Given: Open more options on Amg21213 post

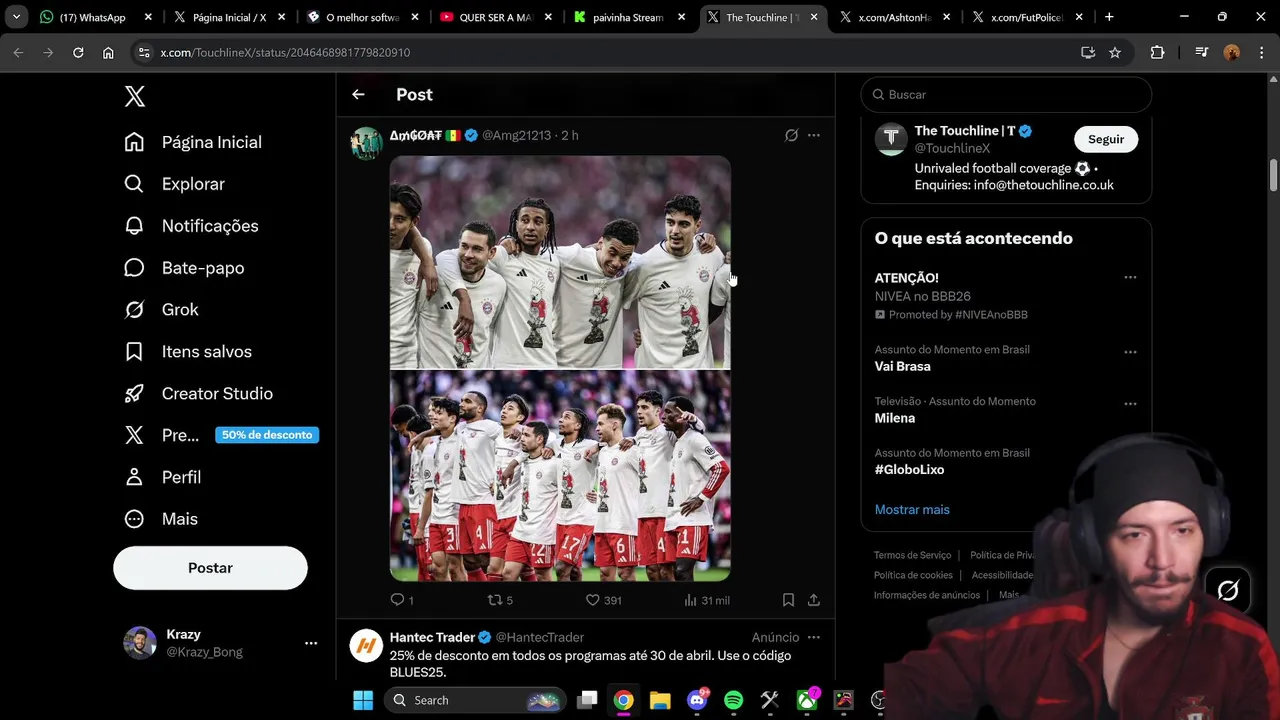Looking at the screenshot, I should (814, 135).
